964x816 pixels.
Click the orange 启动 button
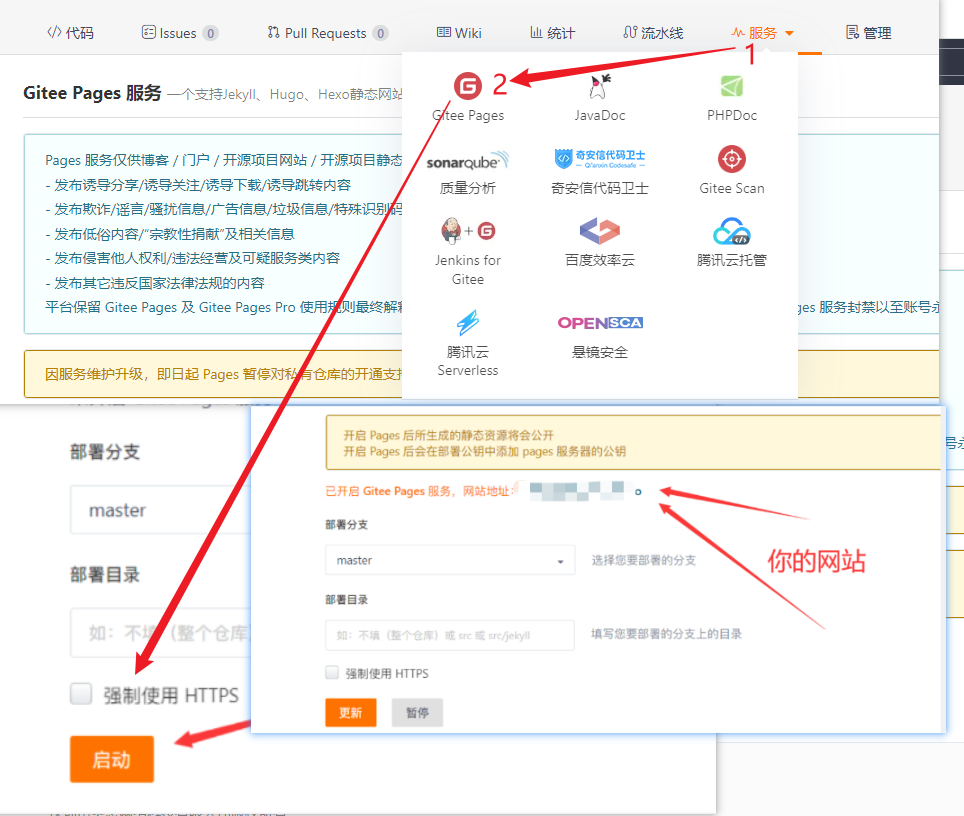pyautogui.click(x=112, y=759)
